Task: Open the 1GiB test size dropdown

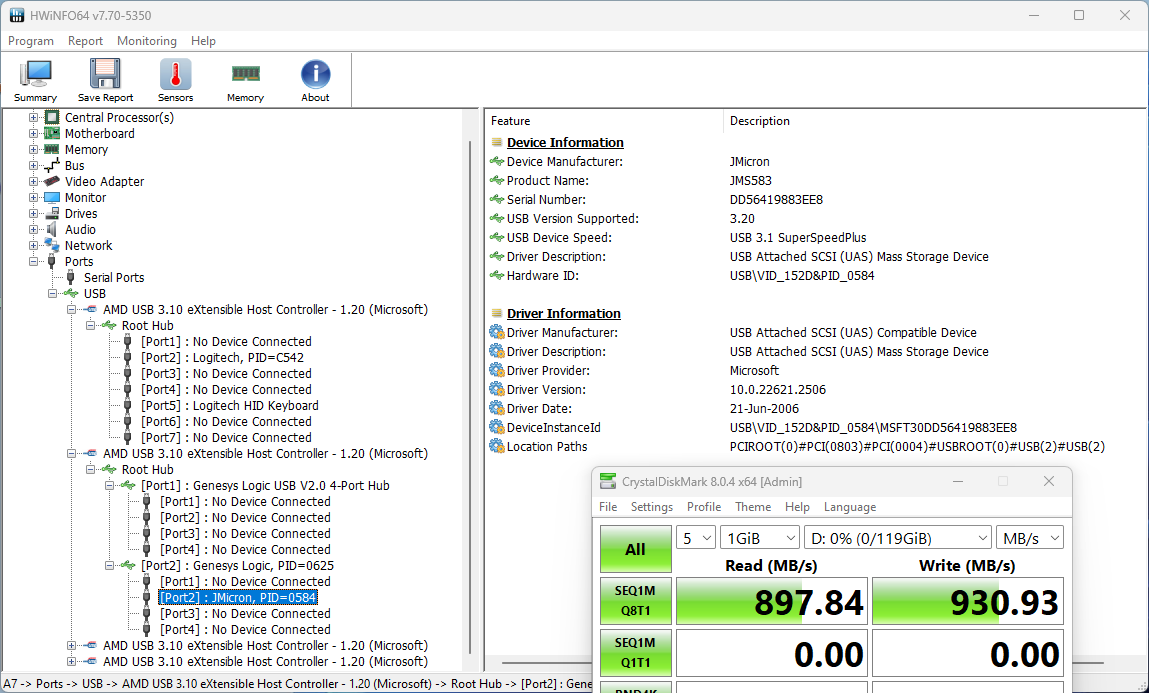Action: 760,538
